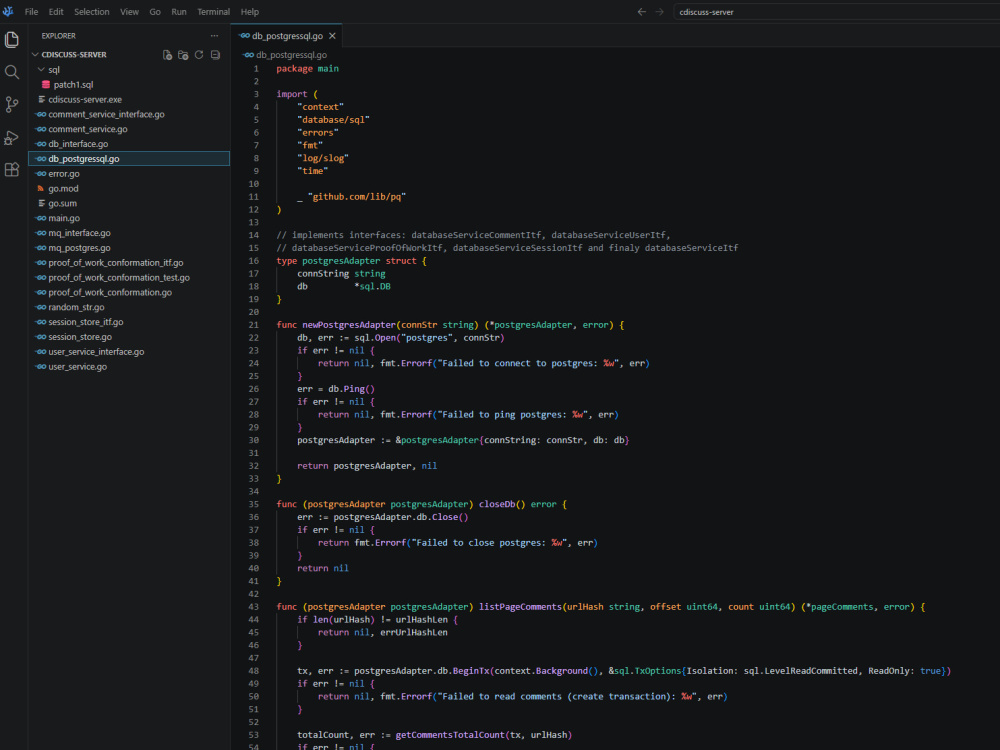Click the cdiscuss-server command center search box
1000x750 pixels.
(835, 11)
